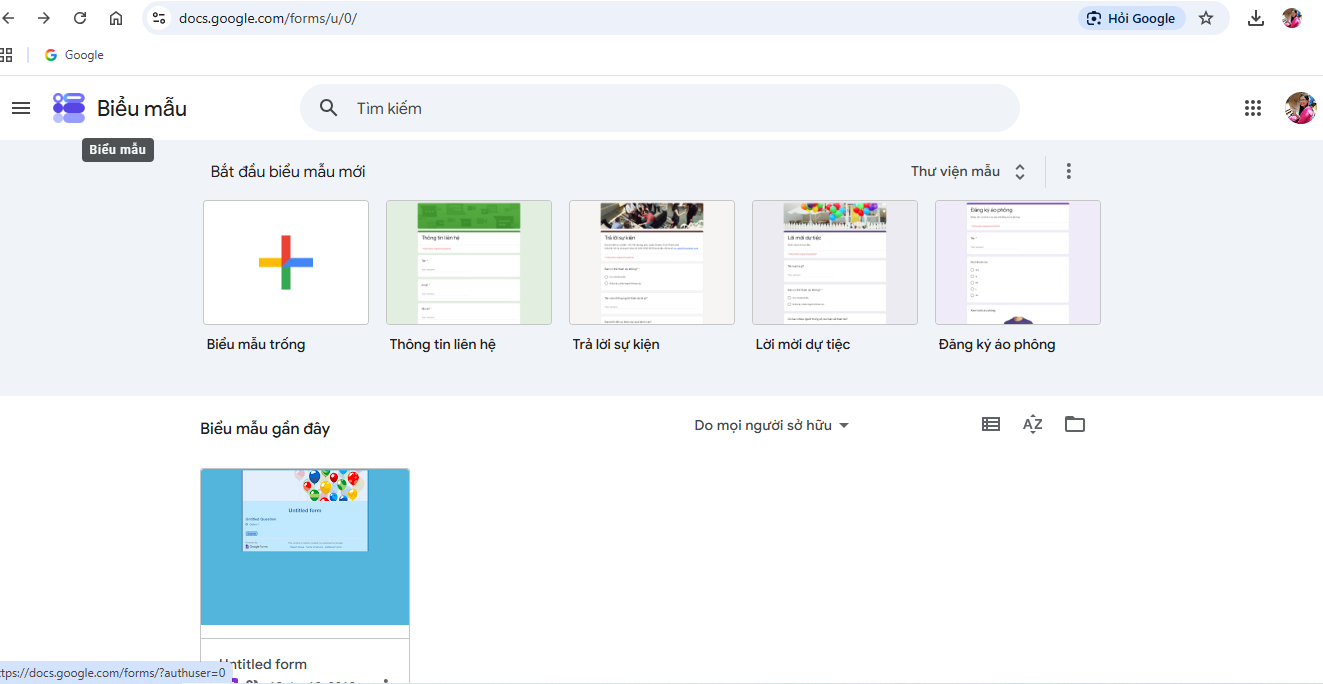Viewport: 1323px width, 684px height.
Task: Expand the Thư viện mẫu template gallery
Action: pyautogui.click(x=968, y=171)
